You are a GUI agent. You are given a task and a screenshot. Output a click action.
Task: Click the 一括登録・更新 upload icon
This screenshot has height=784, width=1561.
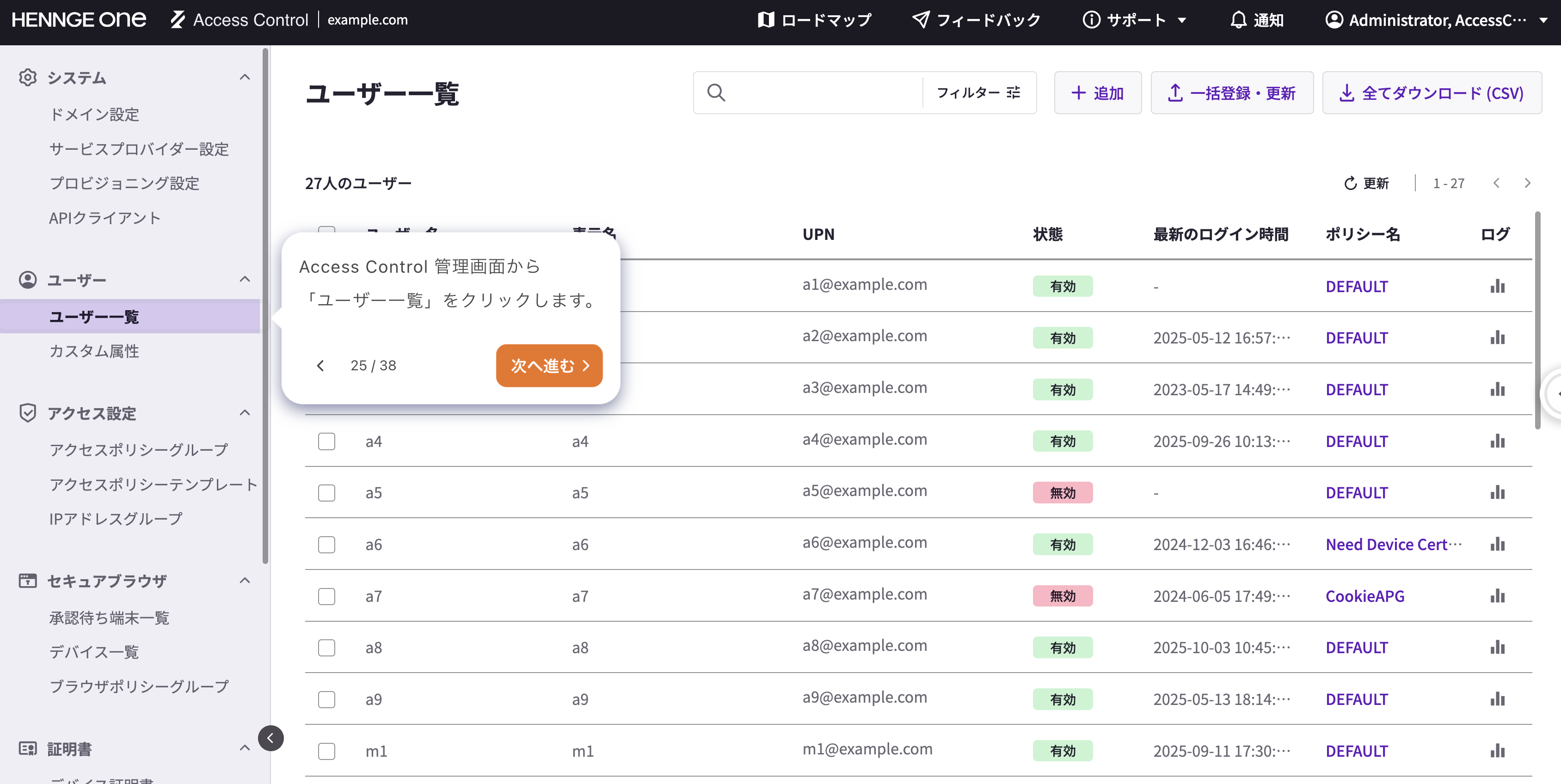coord(1175,93)
